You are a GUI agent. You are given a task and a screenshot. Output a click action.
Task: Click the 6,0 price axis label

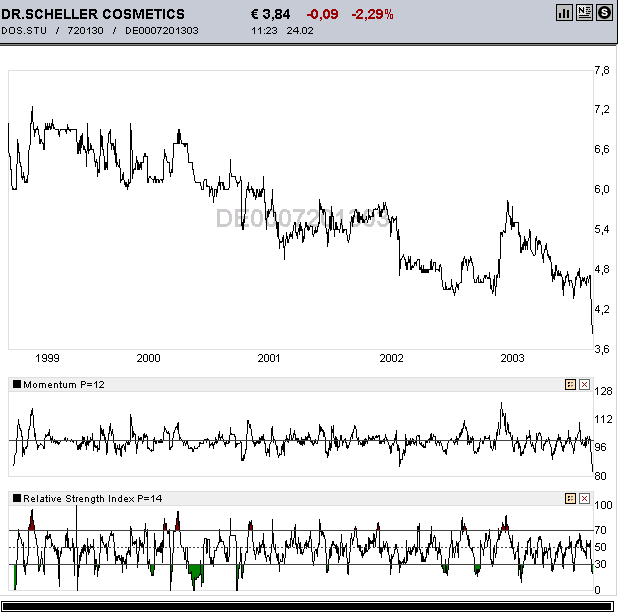tap(602, 189)
